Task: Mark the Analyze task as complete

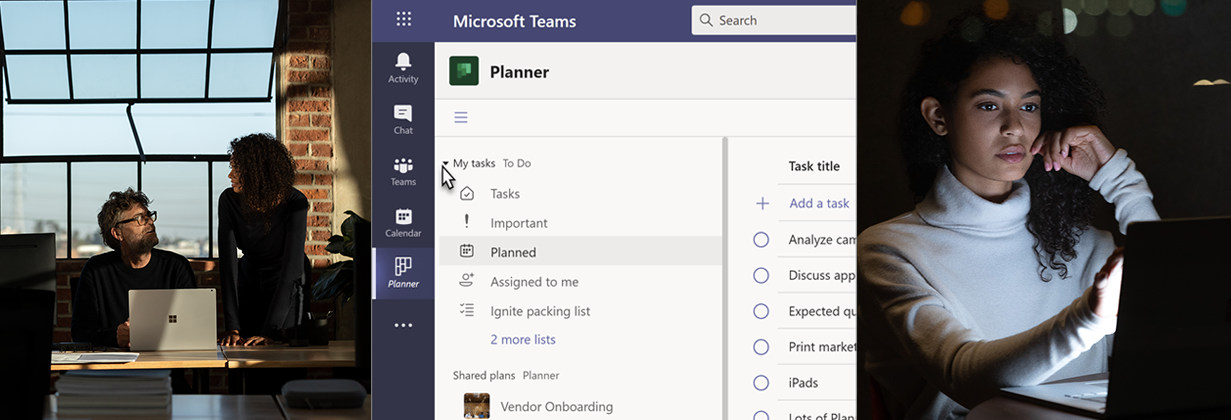Action: (x=761, y=239)
